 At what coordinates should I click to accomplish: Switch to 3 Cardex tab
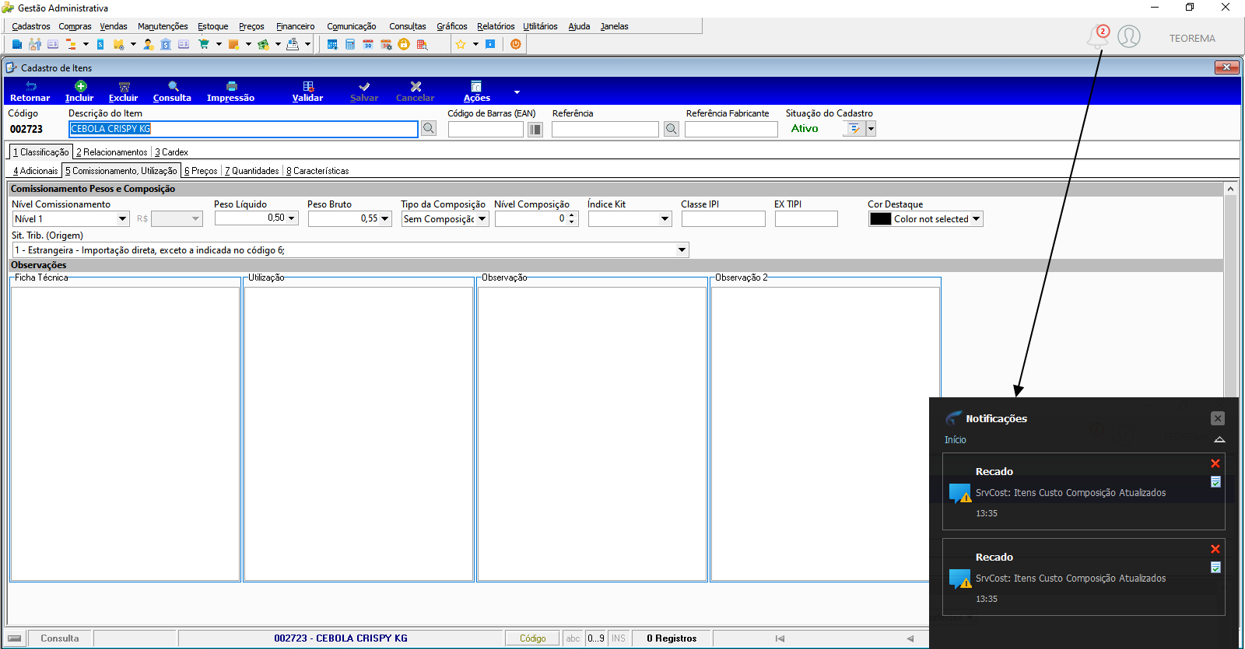tap(171, 152)
